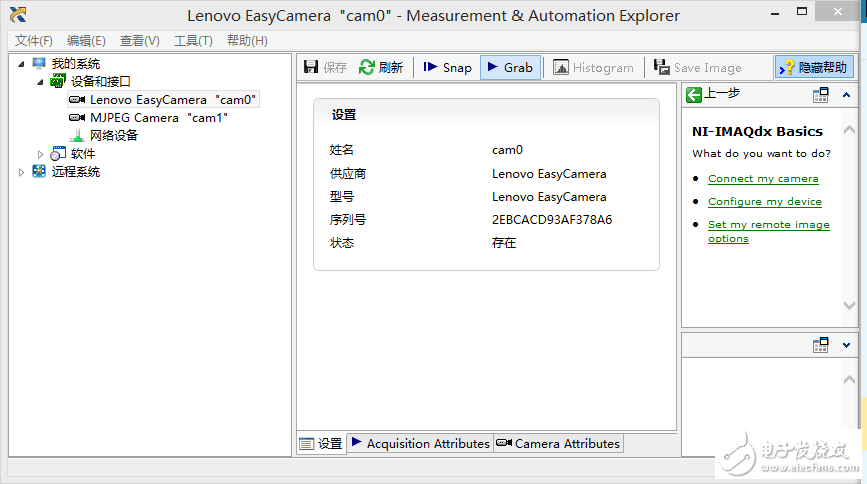Open 'Set my remote image options' link
Viewport: 867px width, 484px height.
coord(769,232)
